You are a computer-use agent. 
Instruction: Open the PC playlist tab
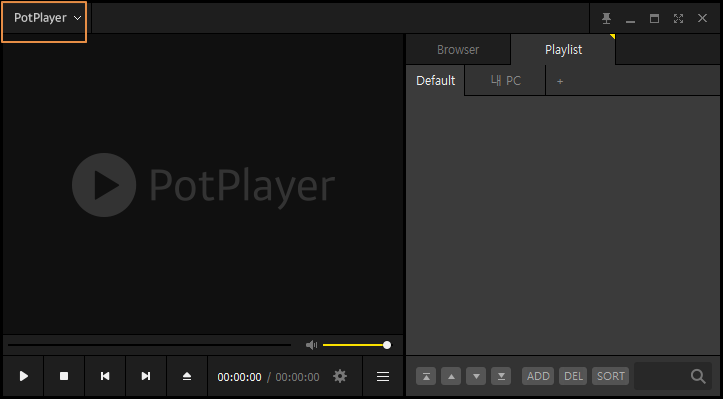tap(505, 81)
